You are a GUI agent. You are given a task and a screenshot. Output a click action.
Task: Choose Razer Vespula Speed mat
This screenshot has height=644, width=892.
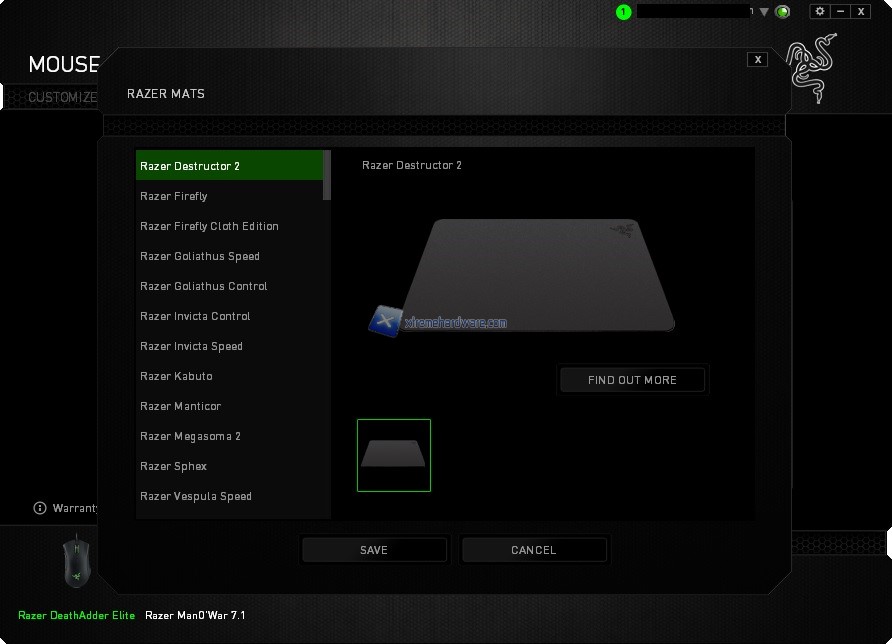196,496
